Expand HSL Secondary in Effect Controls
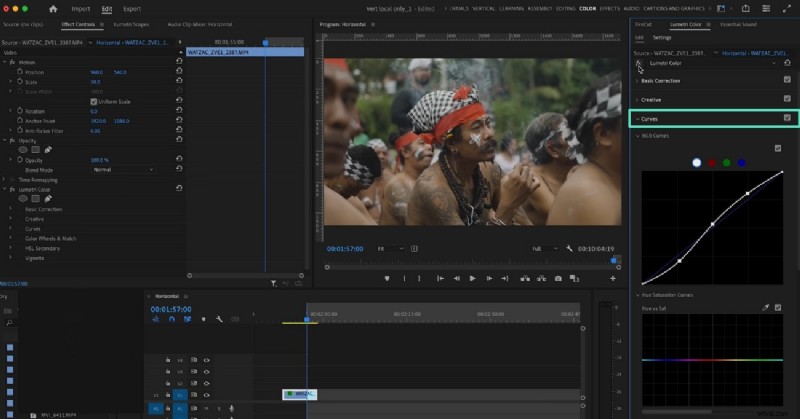Viewport: 800px width, 419px height. (10, 248)
